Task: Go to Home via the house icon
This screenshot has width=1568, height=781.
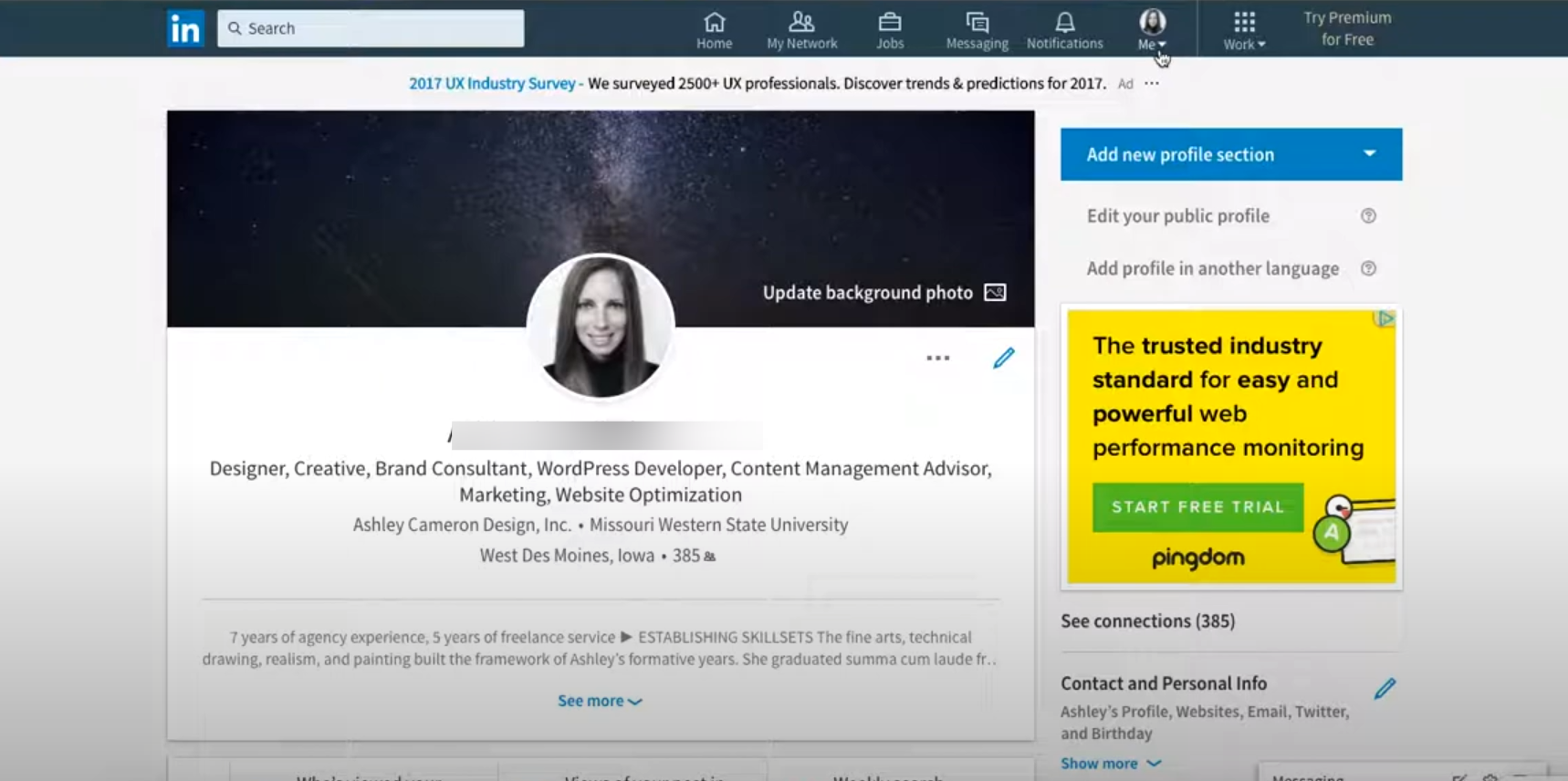Action: 714,29
